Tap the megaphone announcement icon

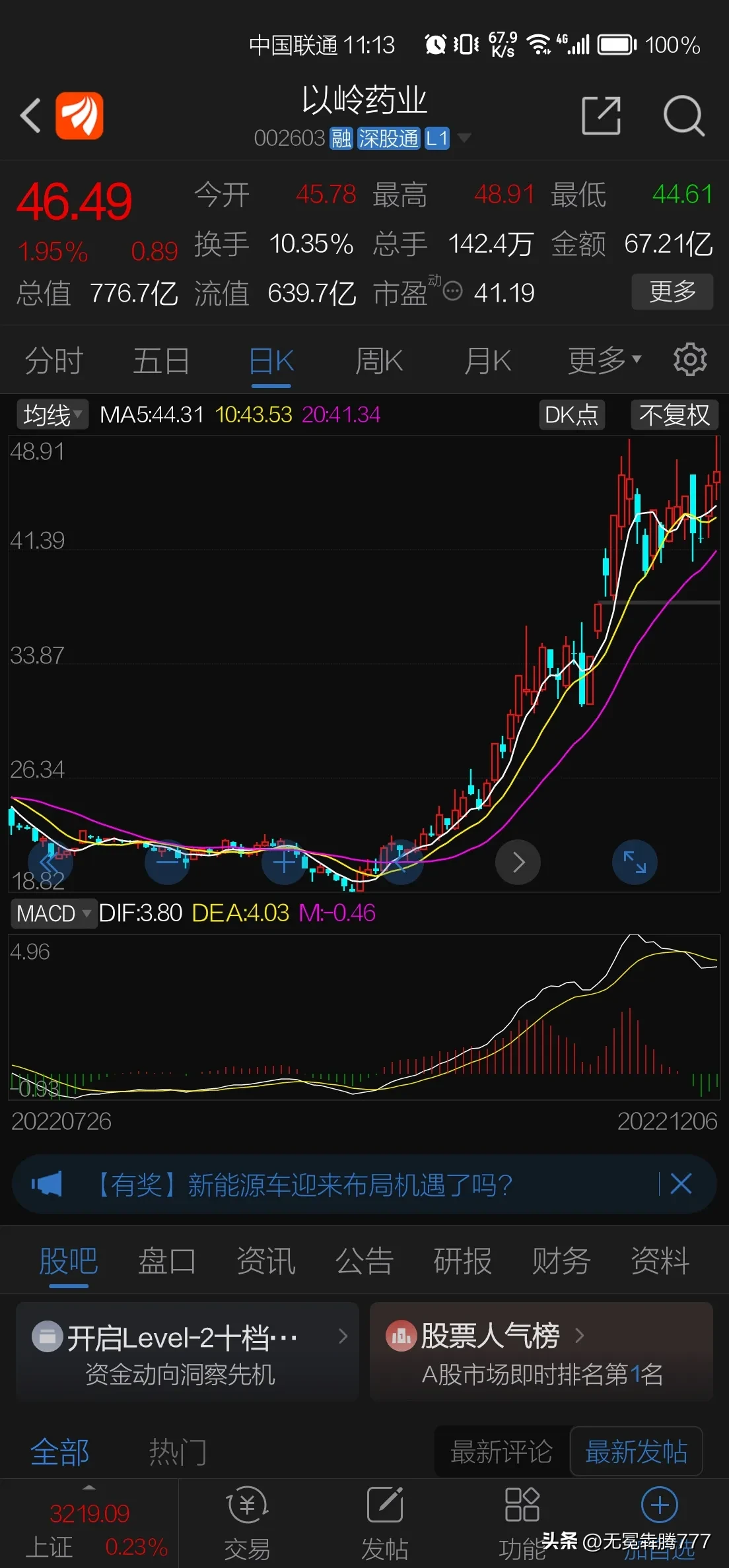(x=47, y=1184)
